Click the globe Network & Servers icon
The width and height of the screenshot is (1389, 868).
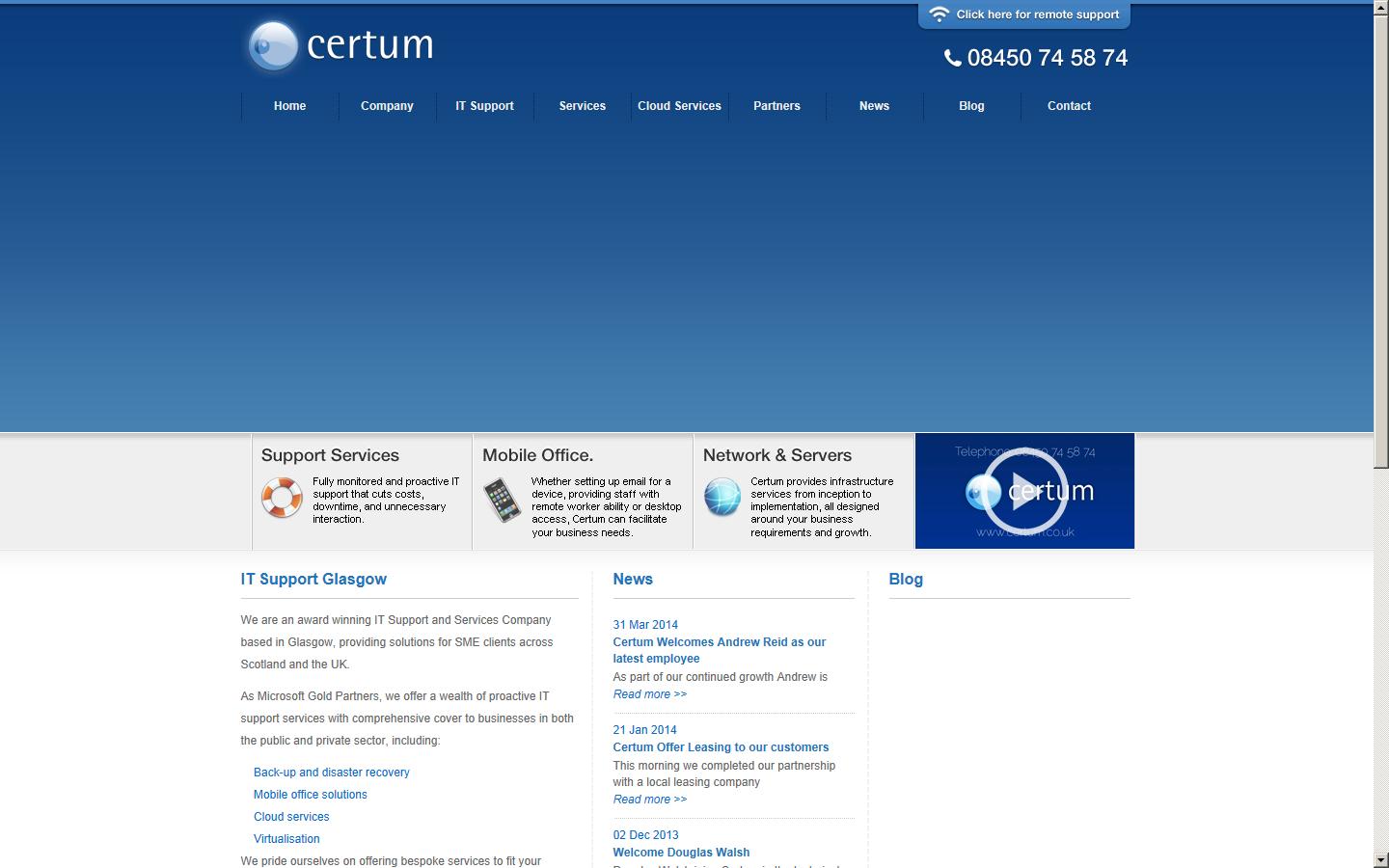click(x=722, y=498)
